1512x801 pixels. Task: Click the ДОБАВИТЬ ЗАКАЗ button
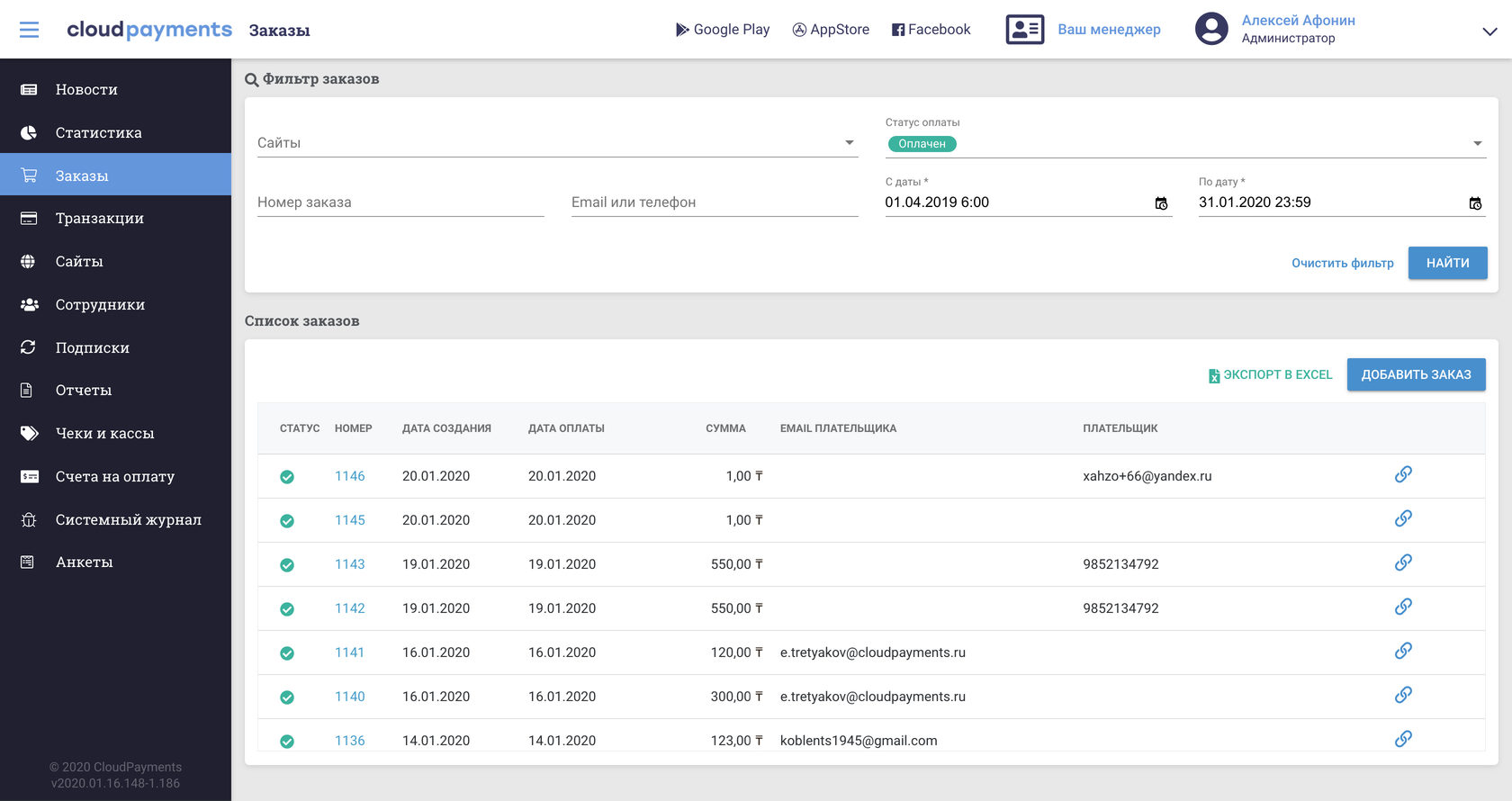pyautogui.click(x=1416, y=374)
